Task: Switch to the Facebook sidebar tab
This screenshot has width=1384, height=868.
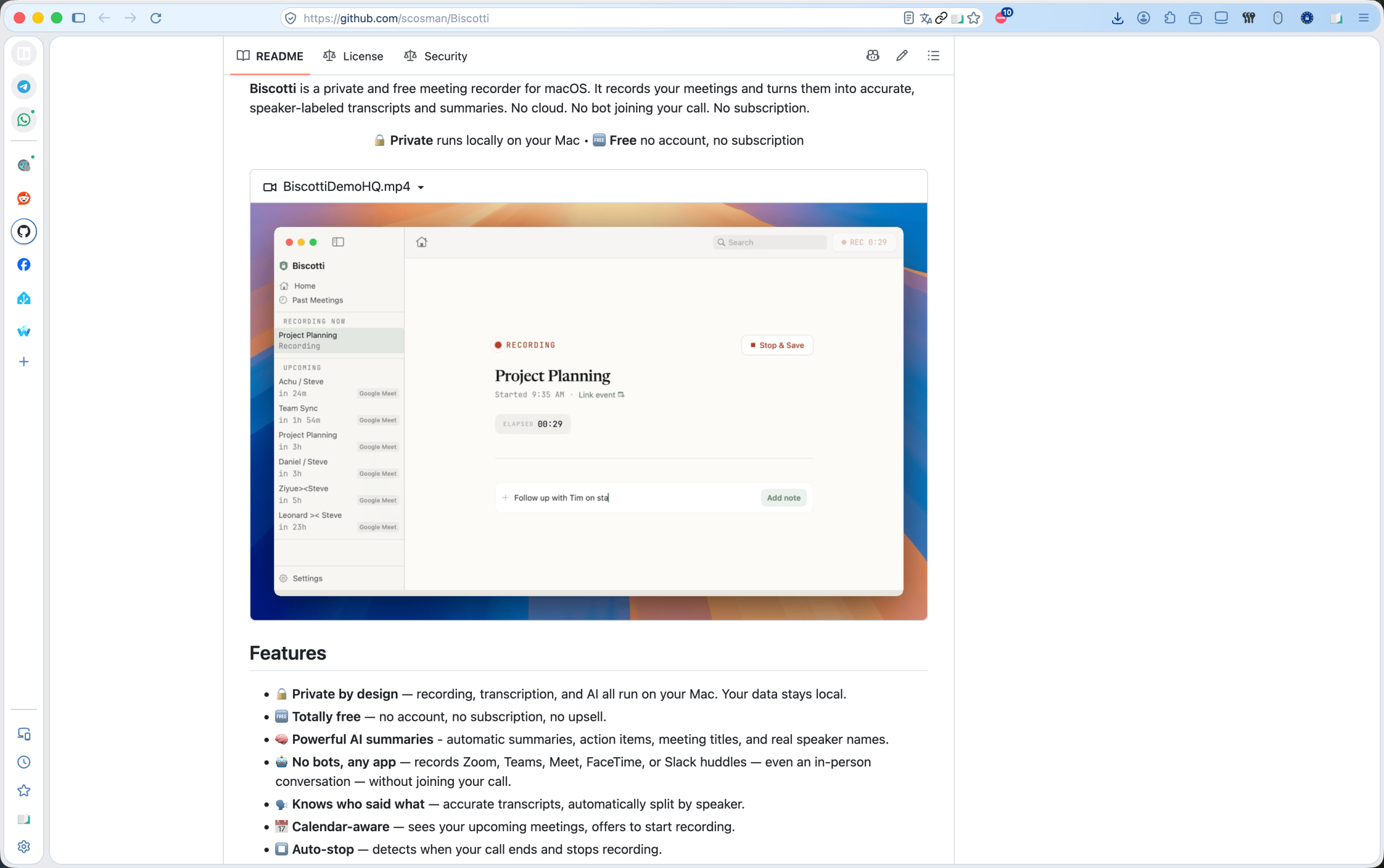Action: 24,265
